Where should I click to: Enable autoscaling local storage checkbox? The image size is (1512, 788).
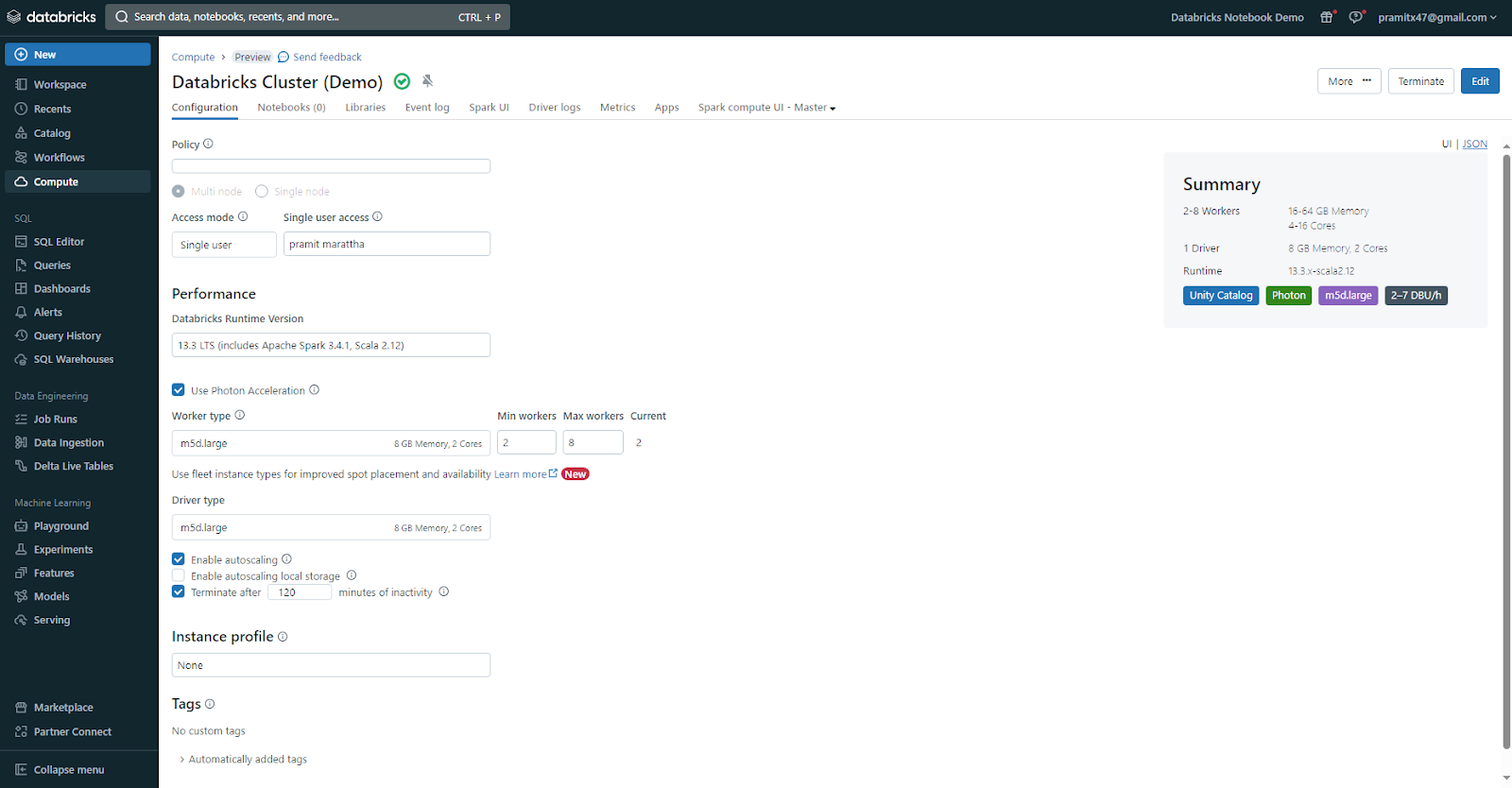tap(179, 575)
